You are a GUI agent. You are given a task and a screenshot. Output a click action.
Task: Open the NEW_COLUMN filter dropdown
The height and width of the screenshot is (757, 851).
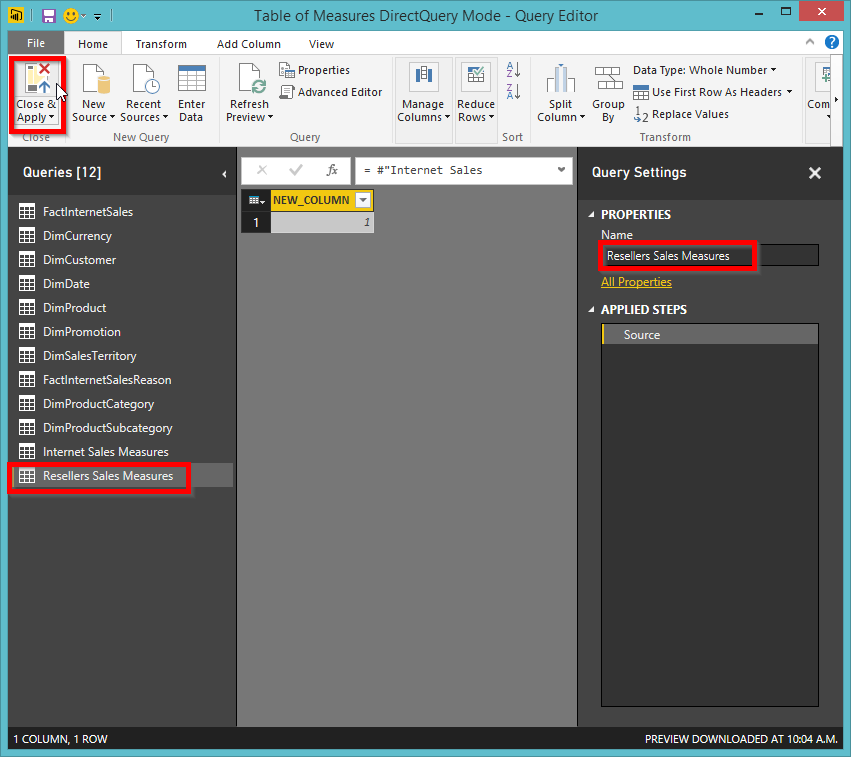pyautogui.click(x=363, y=200)
